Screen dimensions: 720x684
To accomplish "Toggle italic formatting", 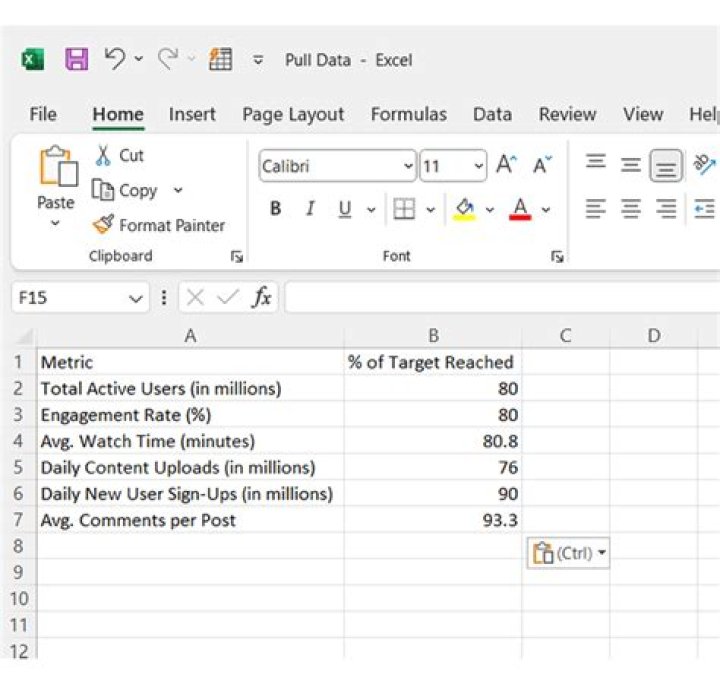I will (310, 209).
